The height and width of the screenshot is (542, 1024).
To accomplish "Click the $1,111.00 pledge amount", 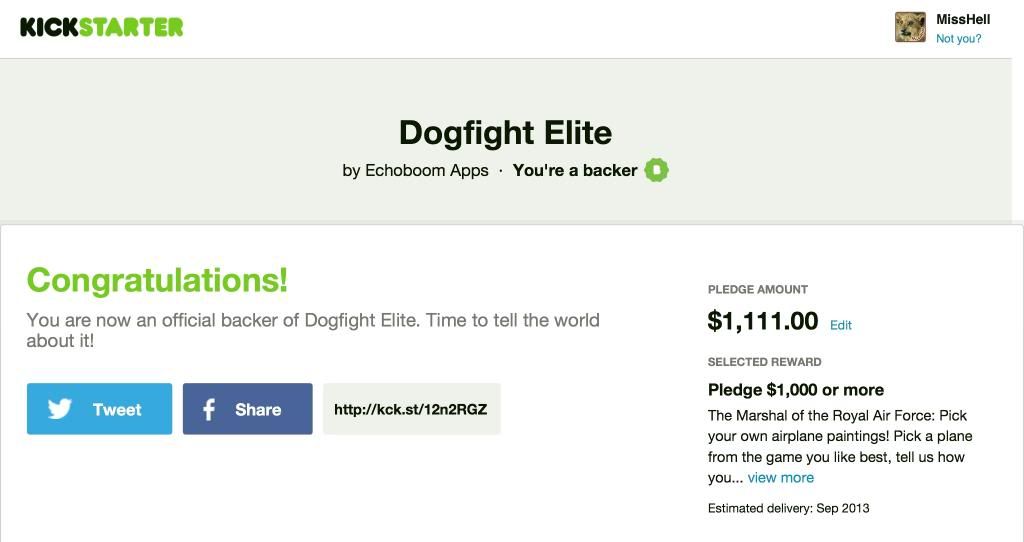I will pos(762,321).
